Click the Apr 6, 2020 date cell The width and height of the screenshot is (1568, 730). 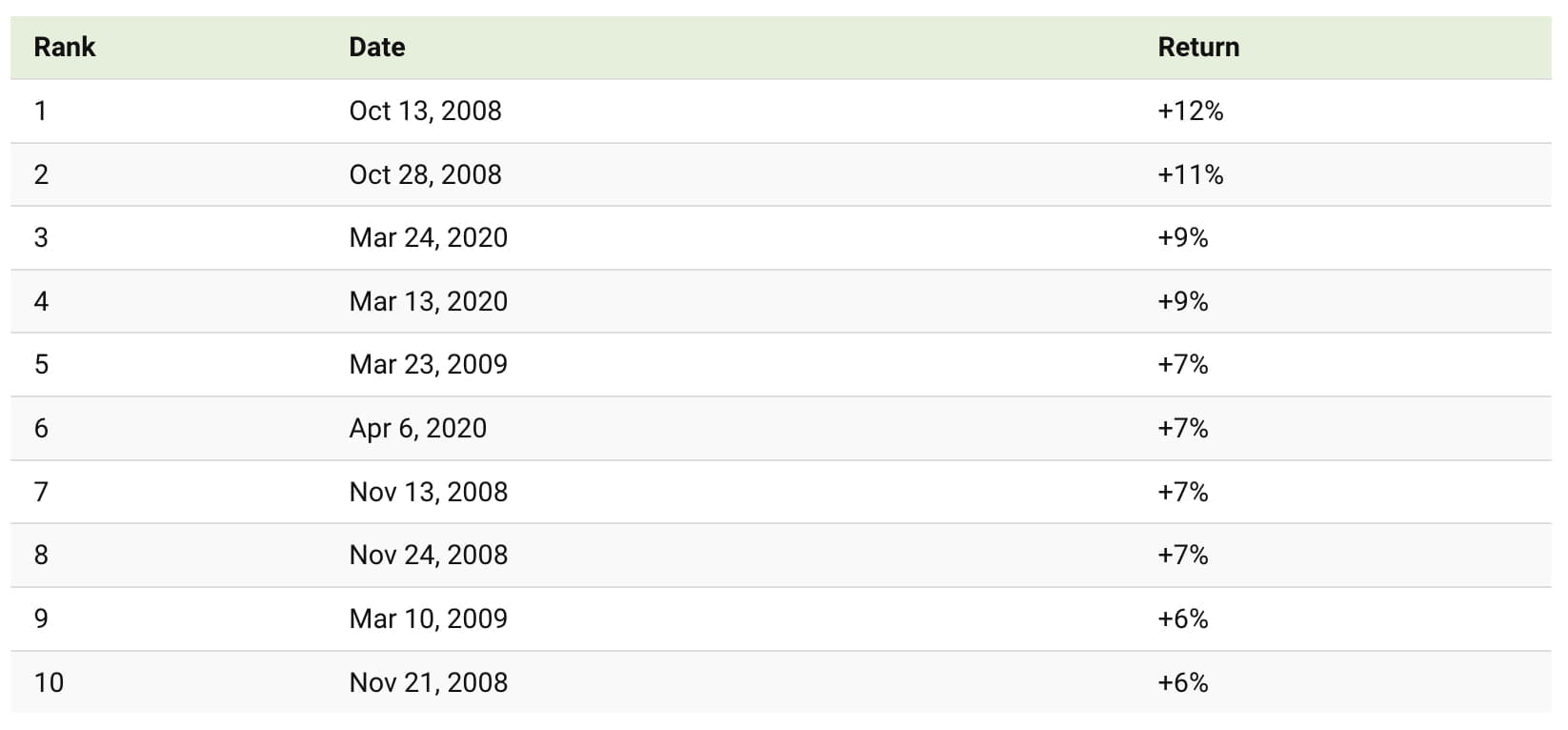click(417, 428)
